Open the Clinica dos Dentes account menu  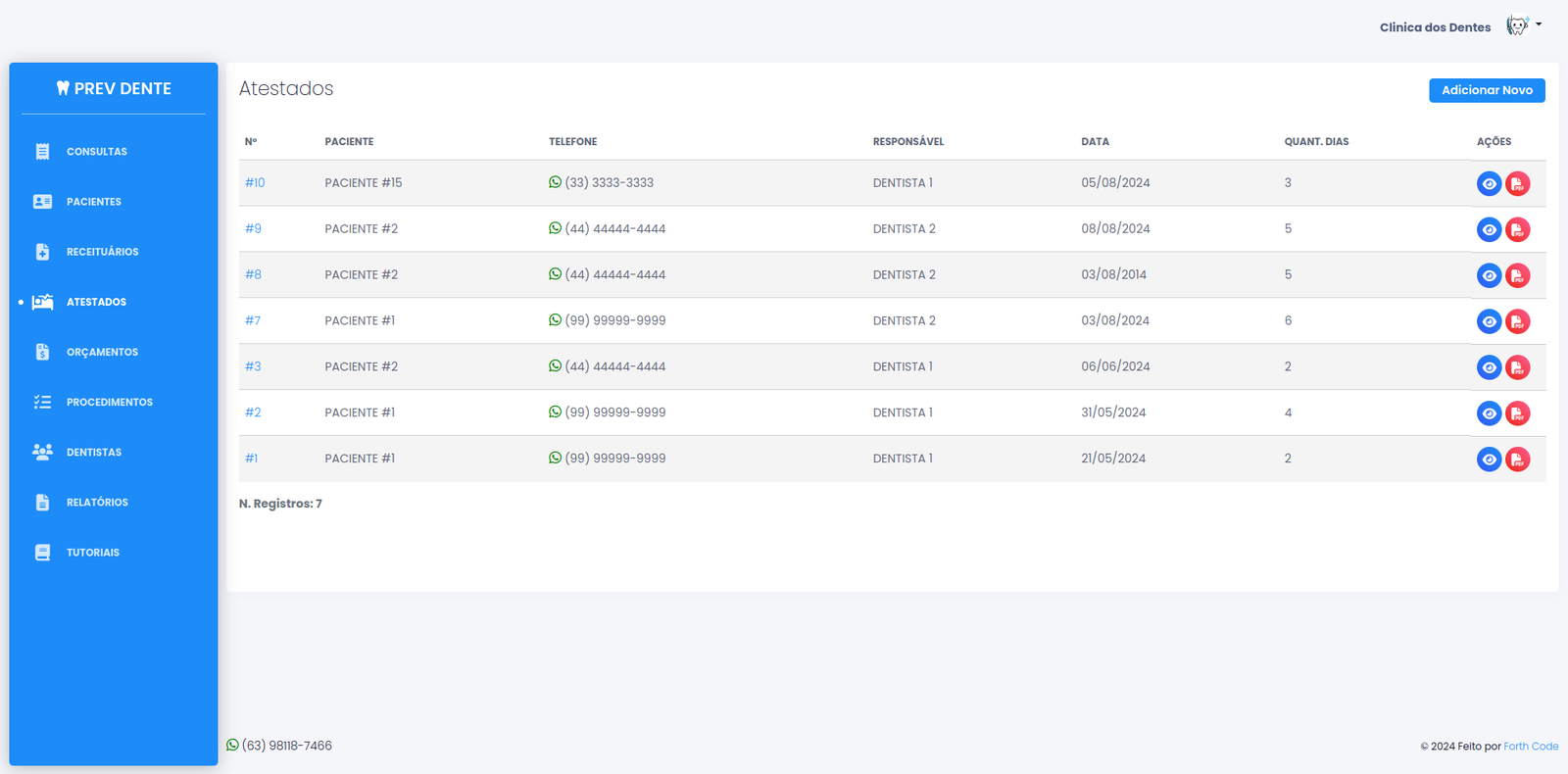(x=1435, y=27)
